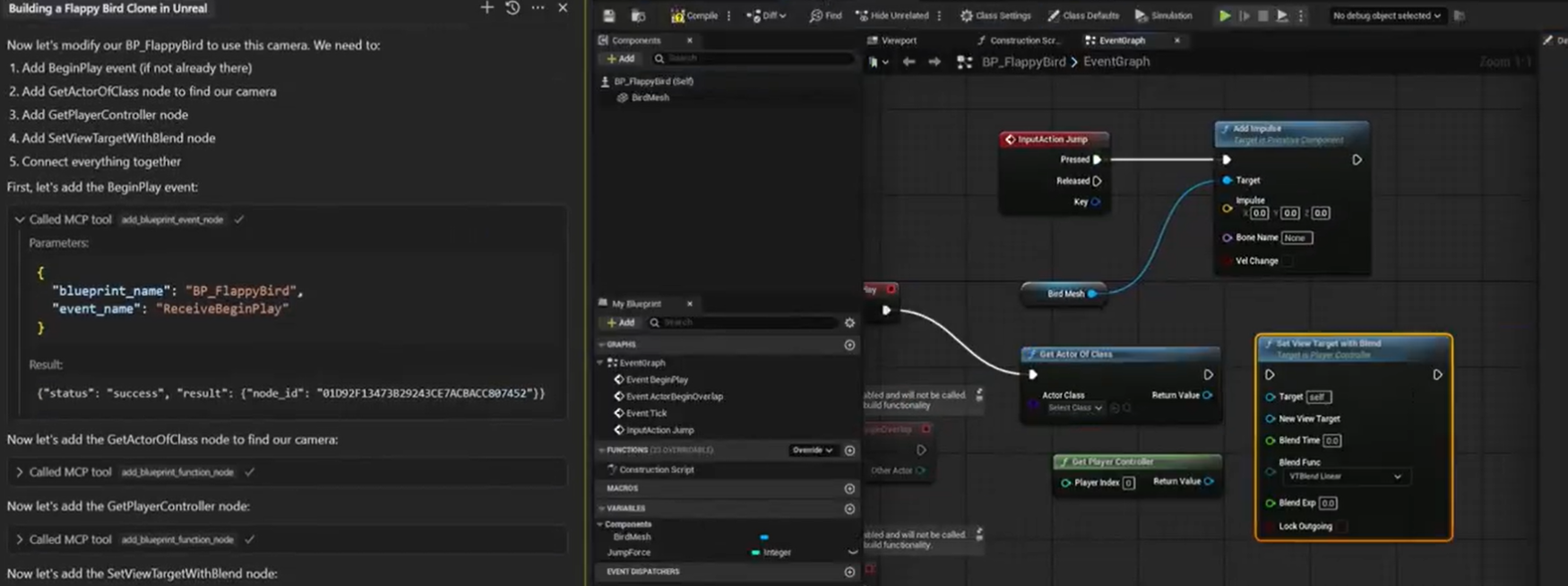Viewport: 1568px width, 586px height.
Task: Open the Blend Func VTBlend Linear dropdown
Action: 1345,477
